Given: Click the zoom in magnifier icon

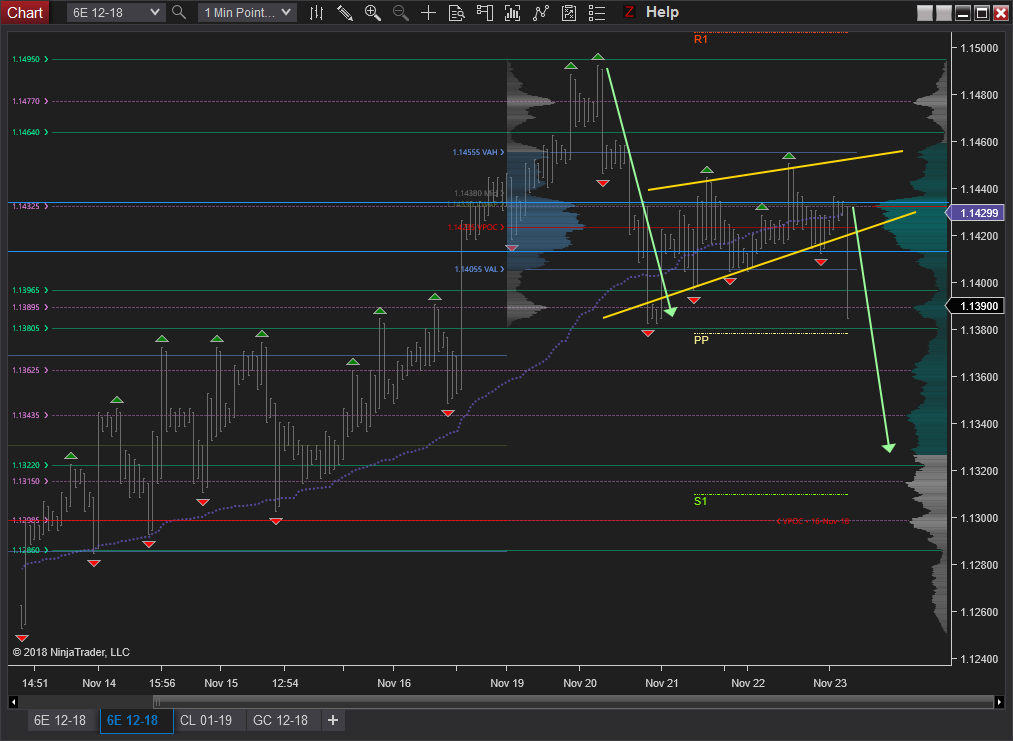Looking at the screenshot, I should point(373,12).
